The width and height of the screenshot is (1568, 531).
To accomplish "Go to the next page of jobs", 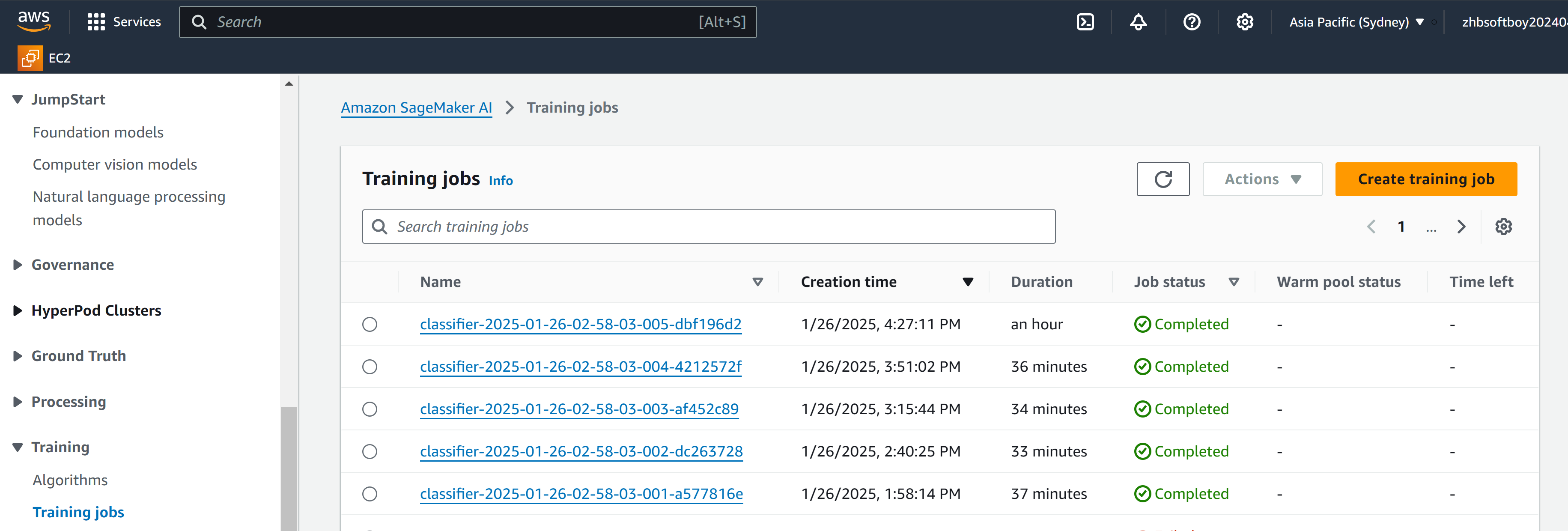I will pyautogui.click(x=1461, y=227).
